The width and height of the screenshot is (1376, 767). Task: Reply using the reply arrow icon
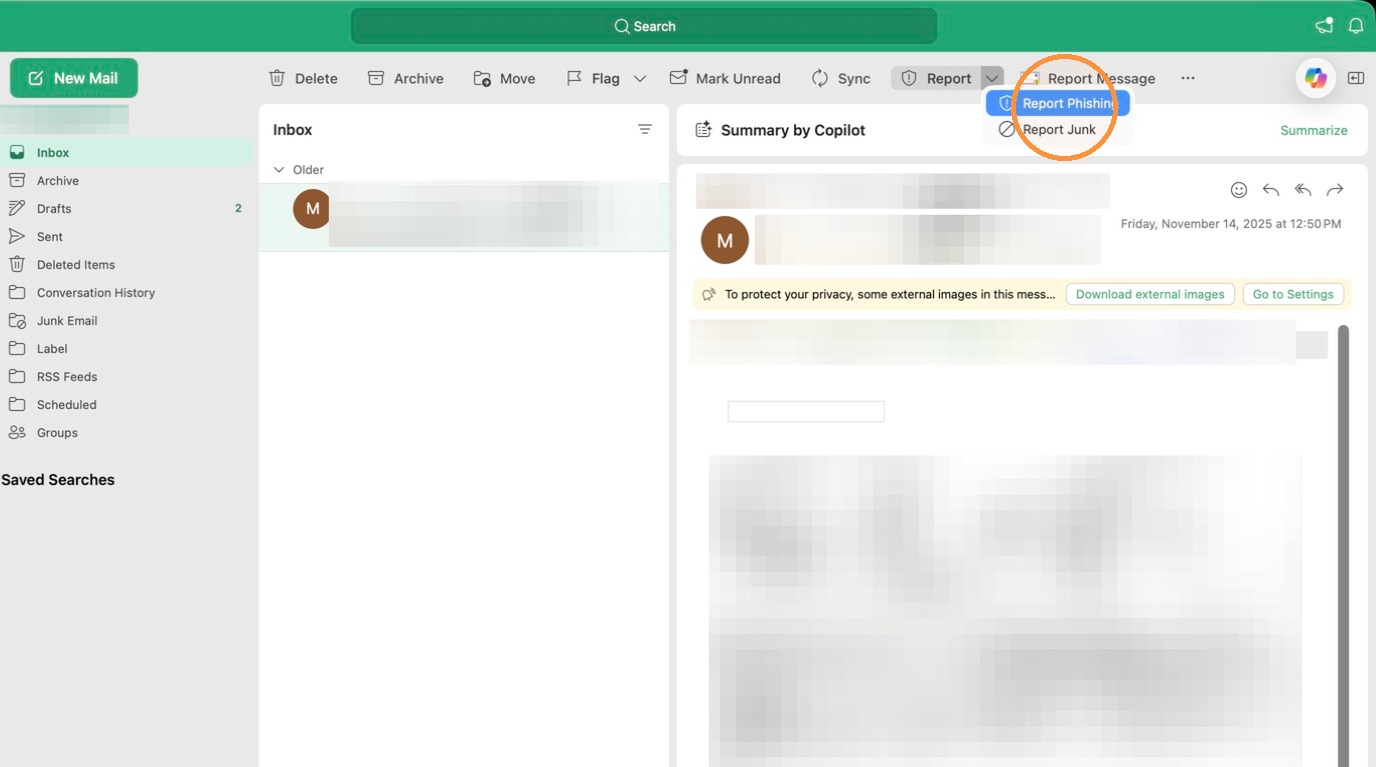pos(1271,190)
